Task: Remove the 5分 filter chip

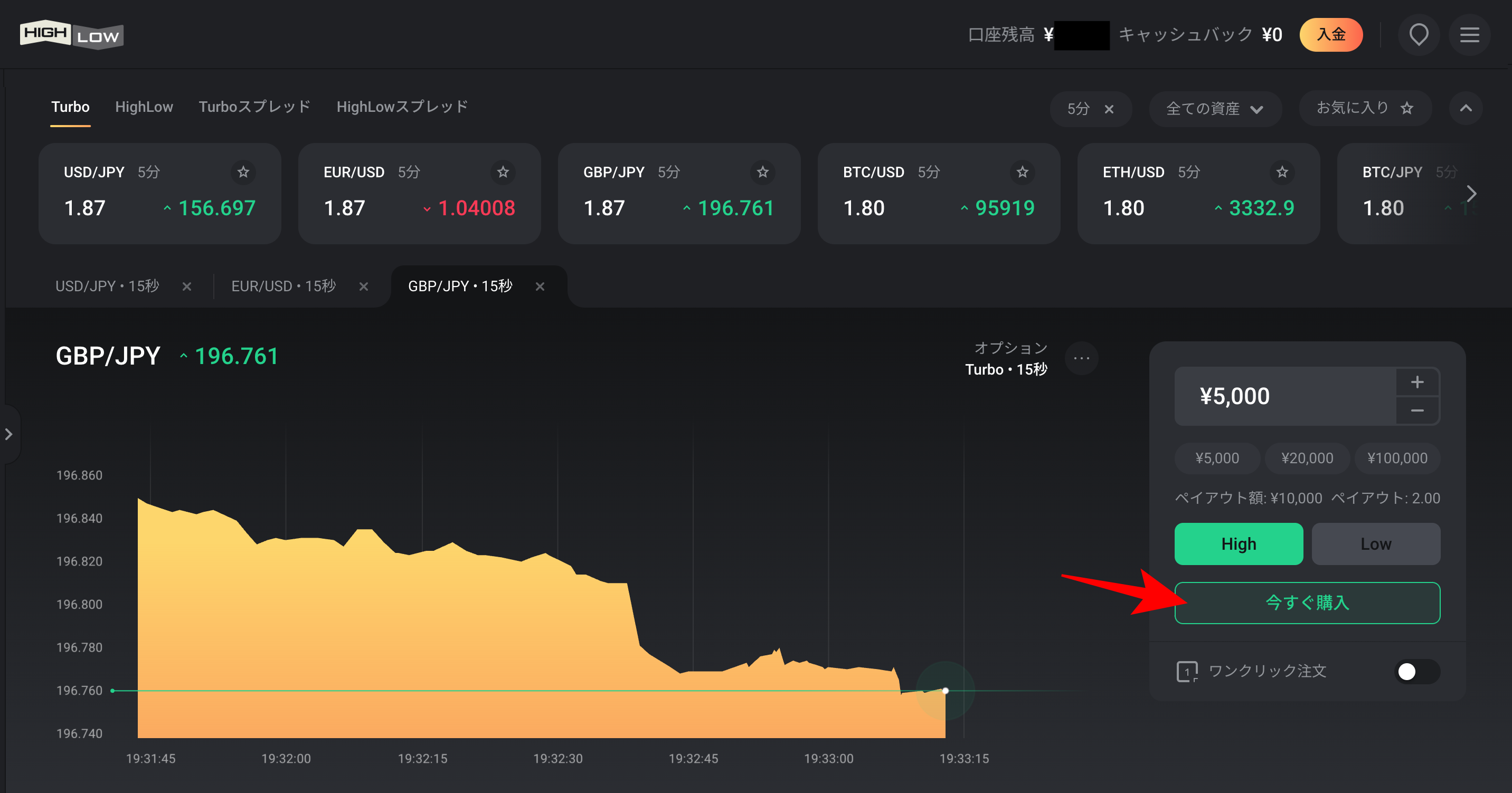Action: (x=1109, y=109)
